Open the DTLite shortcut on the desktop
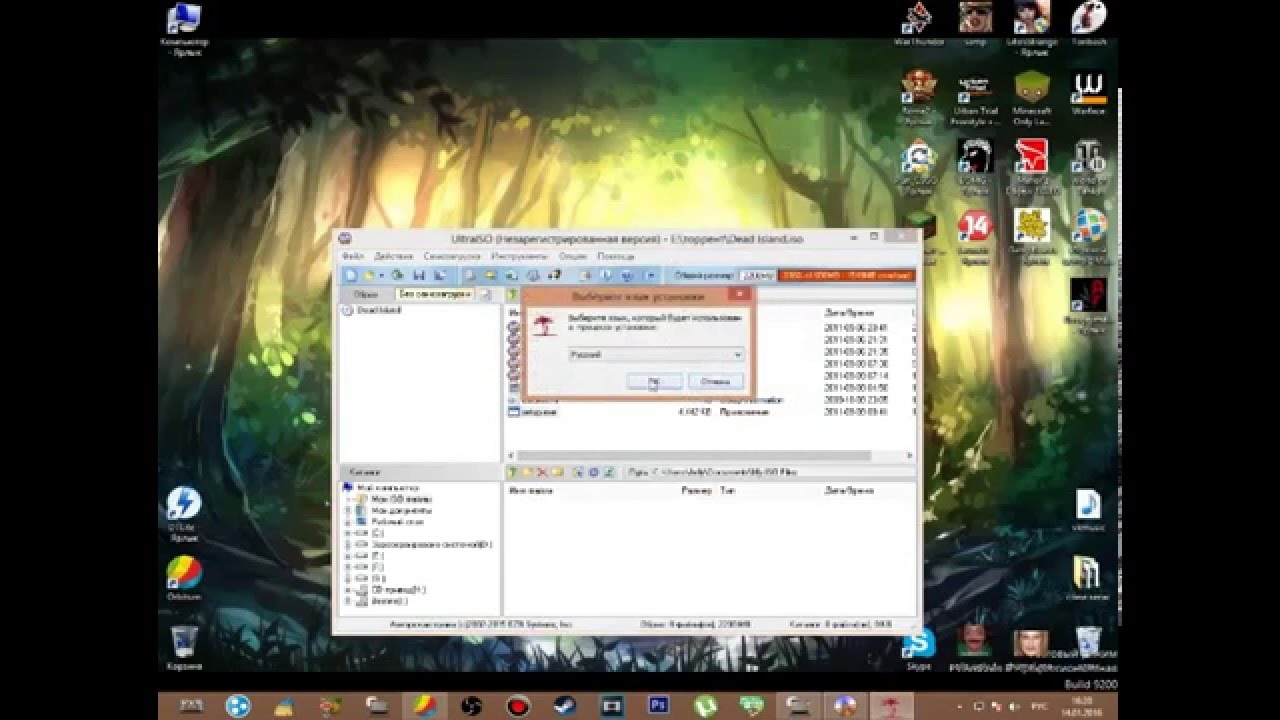 pyautogui.click(x=184, y=512)
